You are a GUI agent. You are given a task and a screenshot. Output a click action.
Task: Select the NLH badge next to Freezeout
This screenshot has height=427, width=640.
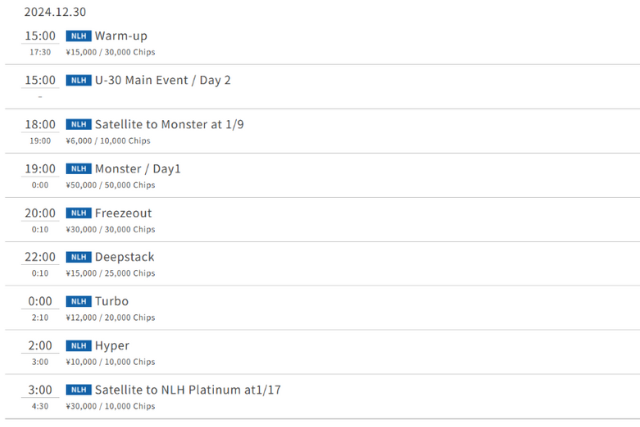(78, 213)
